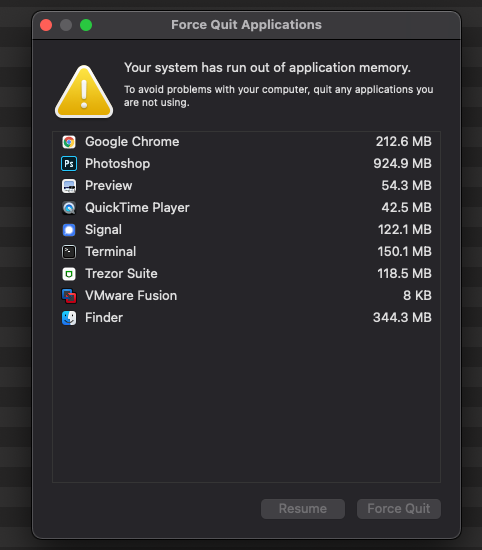Select Google Chrome in the list
This screenshot has width=482, height=550.
pos(246,142)
